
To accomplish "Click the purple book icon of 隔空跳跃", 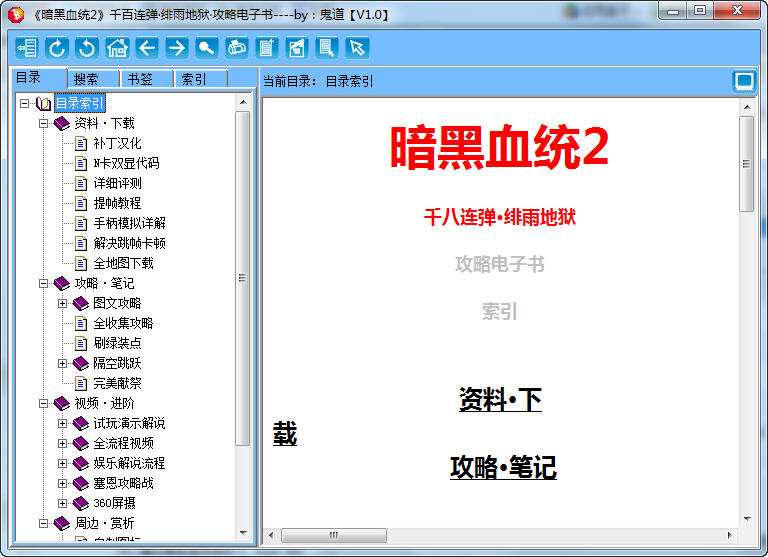I will tap(81, 363).
